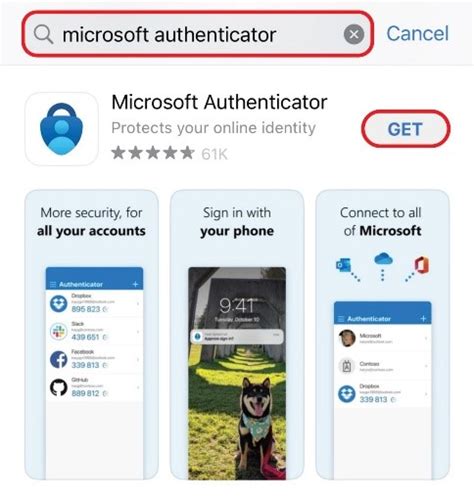The image size is (474, 499).
Task: Open the Microsoft Authenticator app title
Action: tap(219, 102)
